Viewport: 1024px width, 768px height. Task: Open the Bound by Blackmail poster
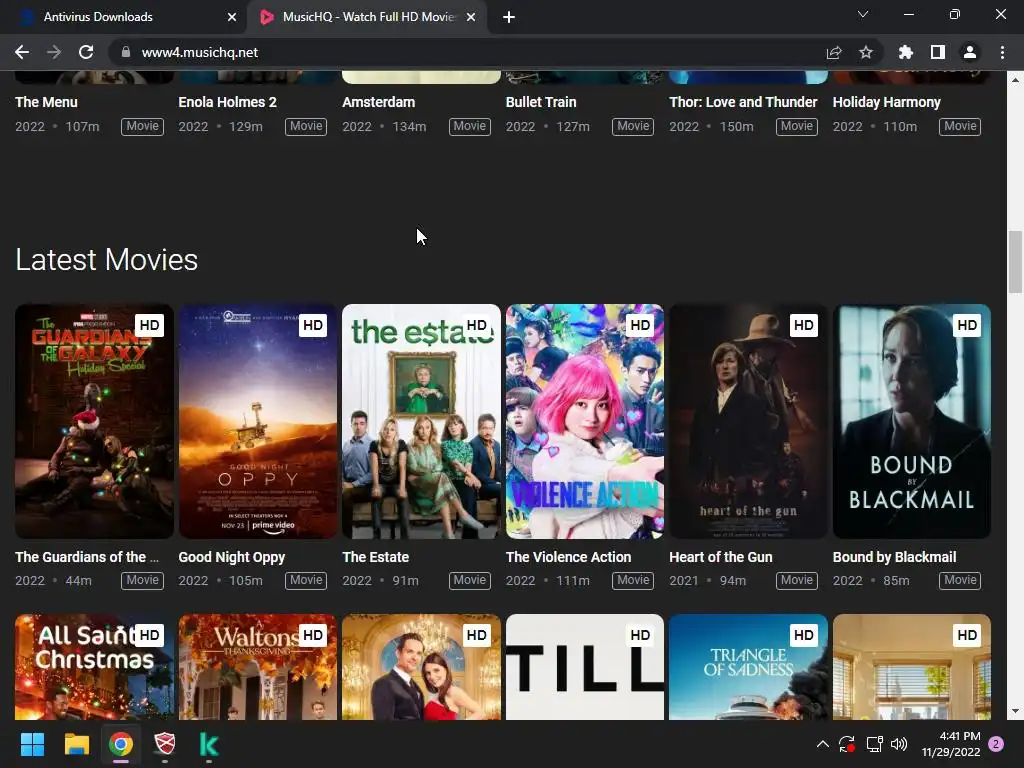pyautogui.click(x=912, y=421)
